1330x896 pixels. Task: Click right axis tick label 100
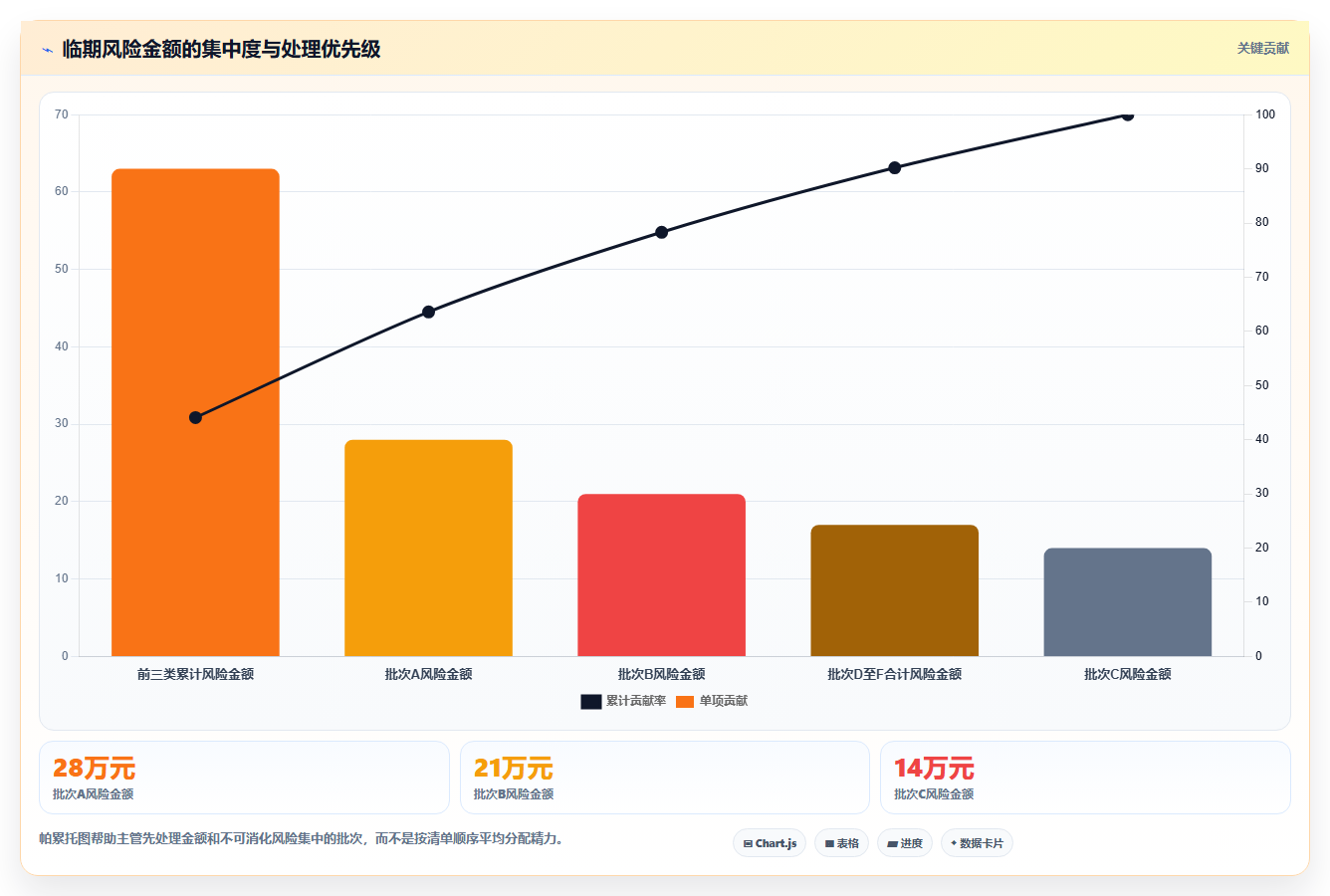point(1265,114)
